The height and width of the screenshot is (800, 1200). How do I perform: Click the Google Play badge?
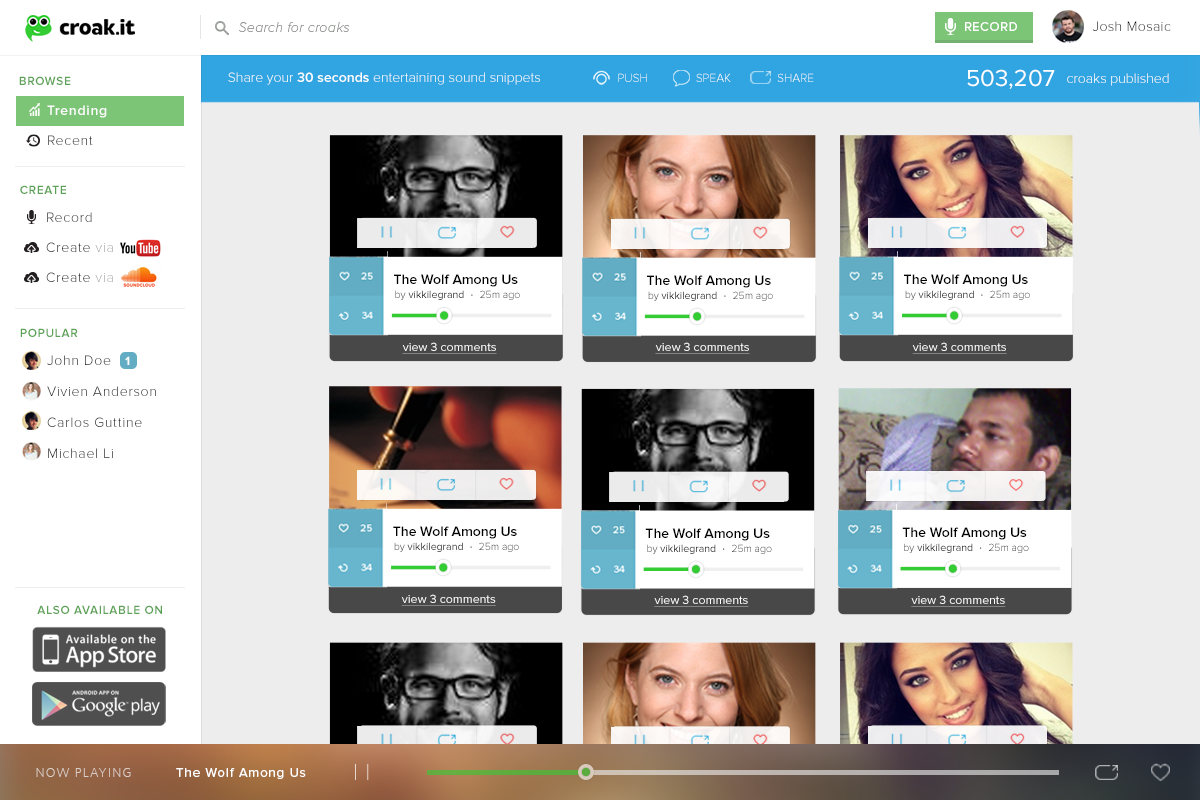point(99,704)
